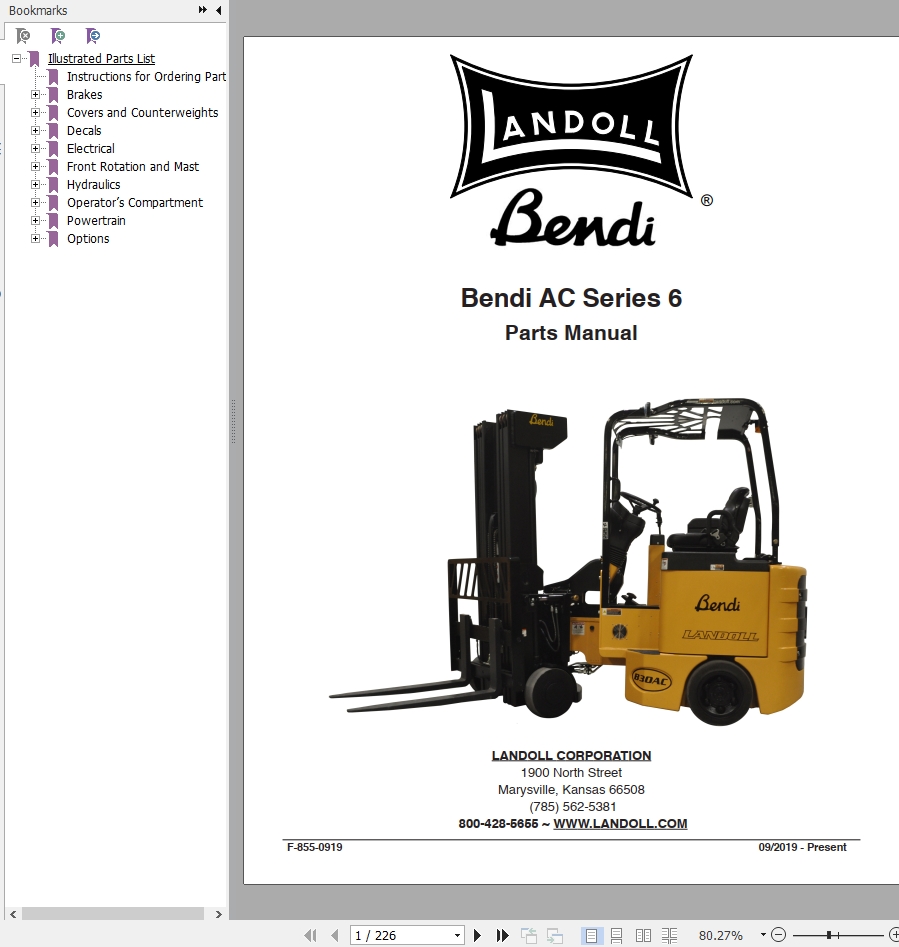Enable facing pages layout mode
899x947 pixels.
tap(643, 936)
